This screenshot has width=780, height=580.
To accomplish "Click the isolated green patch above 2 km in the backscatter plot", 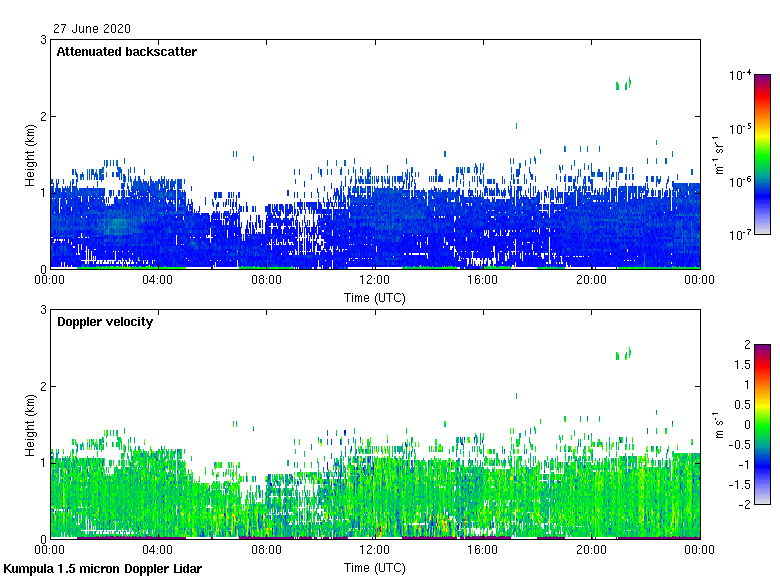I will tap(623, 85).
